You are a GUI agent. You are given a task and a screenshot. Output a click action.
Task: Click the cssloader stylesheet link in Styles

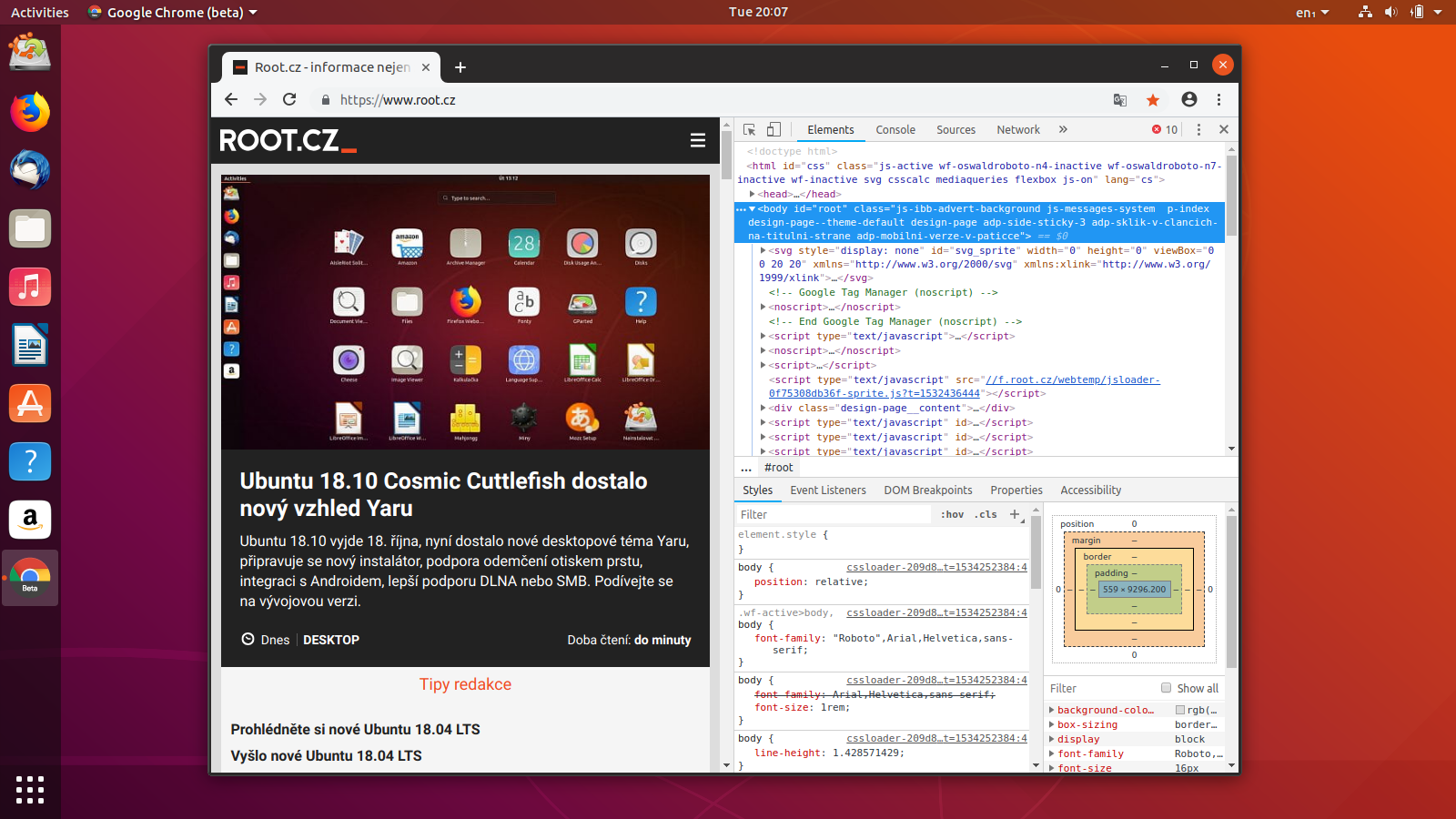point(937,567)
